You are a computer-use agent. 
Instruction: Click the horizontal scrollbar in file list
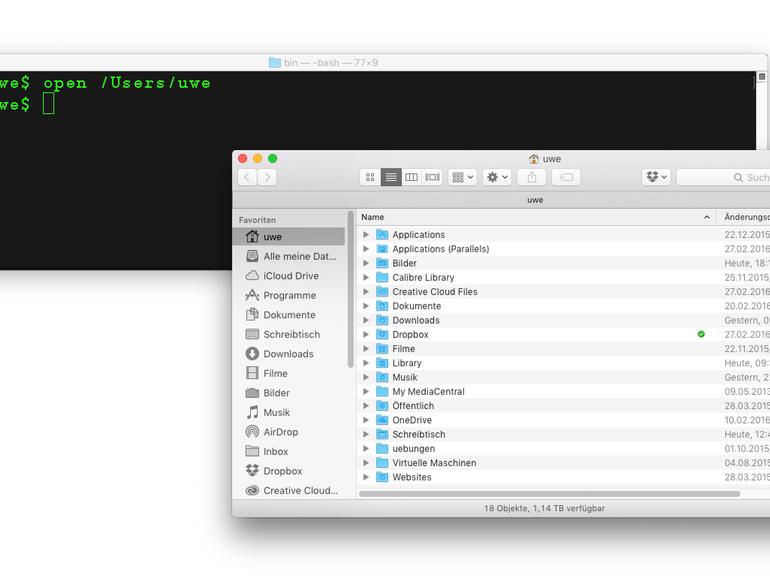550,494
